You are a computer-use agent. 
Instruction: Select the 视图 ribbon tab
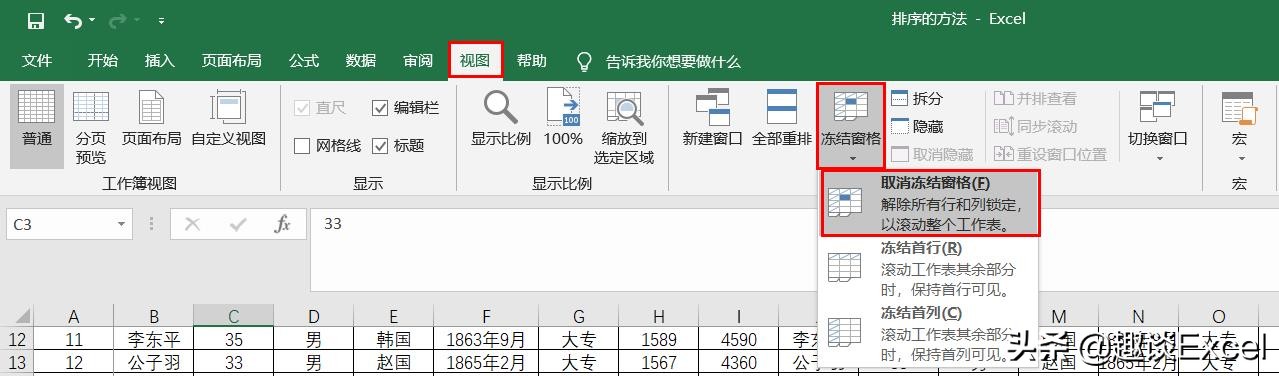pos(475,61)
